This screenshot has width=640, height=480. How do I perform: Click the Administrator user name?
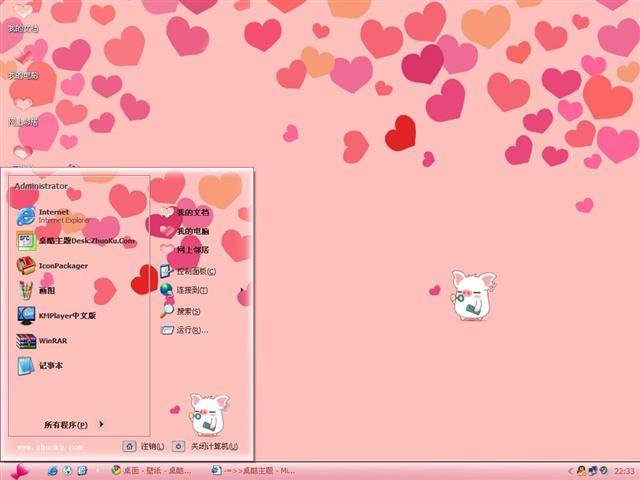click(x=41, y=186)
